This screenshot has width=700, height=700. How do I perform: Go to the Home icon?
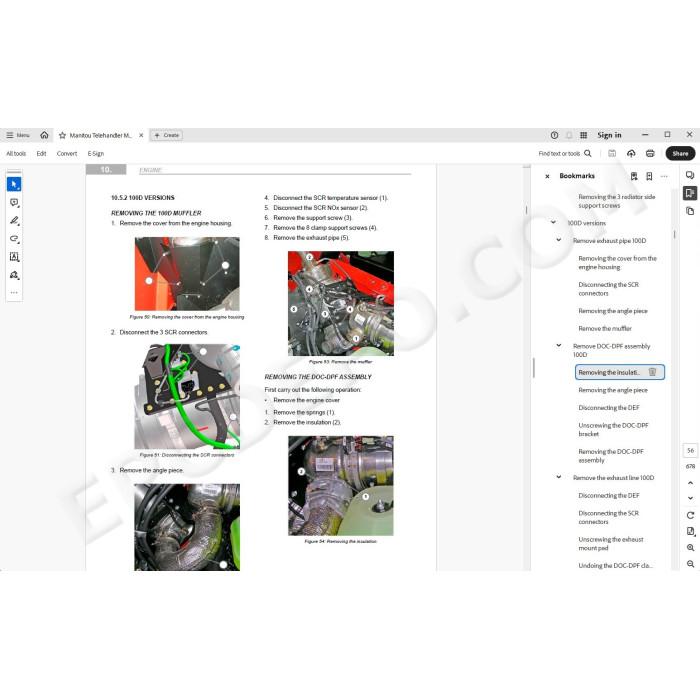pos(44,135)
